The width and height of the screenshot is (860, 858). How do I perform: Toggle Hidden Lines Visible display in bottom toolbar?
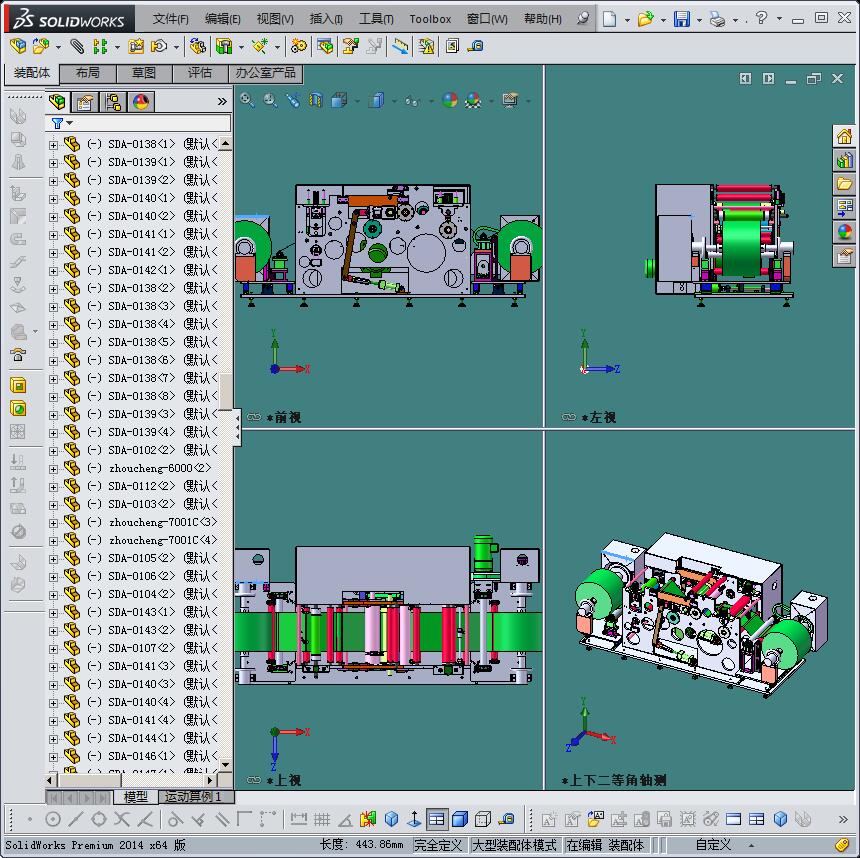click(483, 820)
